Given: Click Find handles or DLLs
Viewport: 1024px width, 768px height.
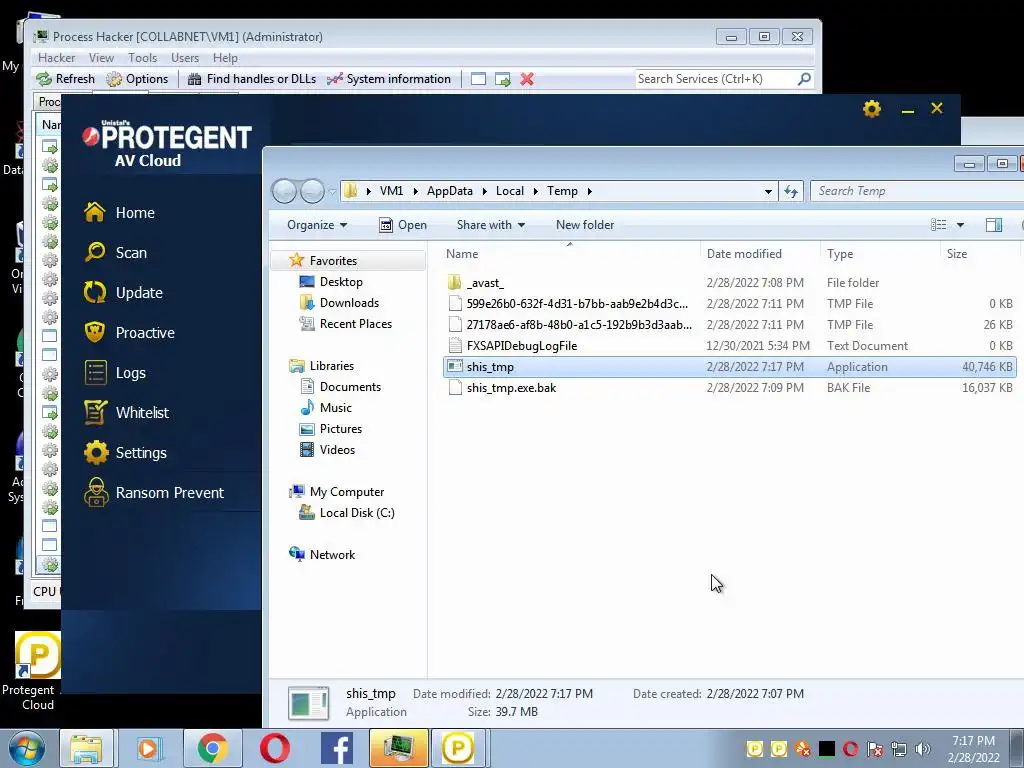Looking at the screenshot, I should point(251,79).
